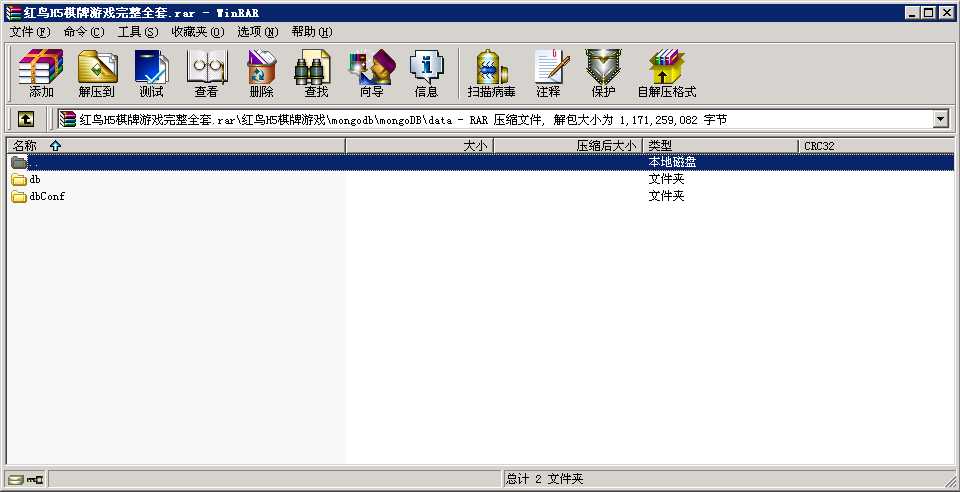Open the 注释 (Comment) tool
Image resolution: width=960 pixels, height=492 pixels.
click(x=548, y=73)
